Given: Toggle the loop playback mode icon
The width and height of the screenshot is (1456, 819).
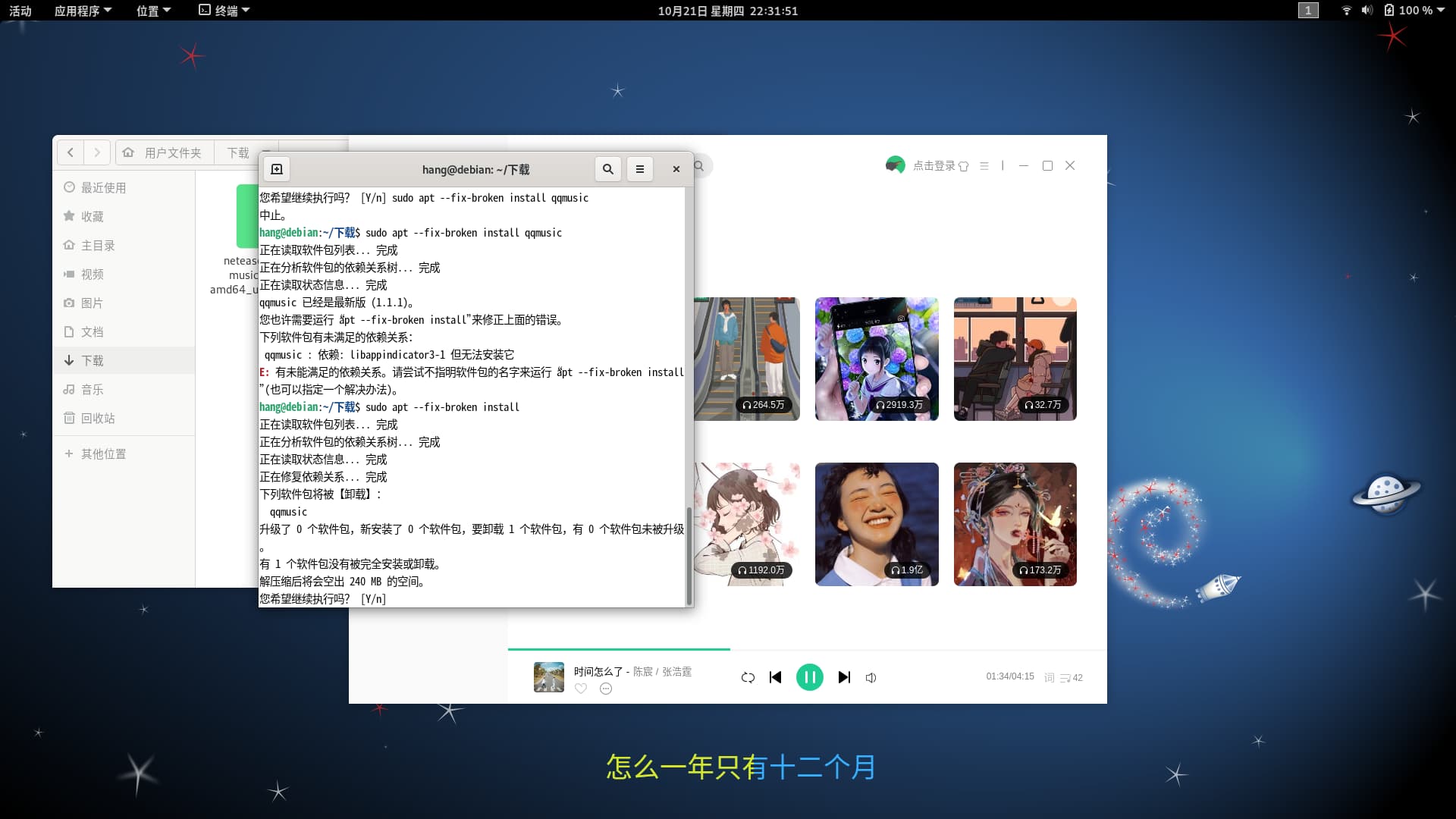Looking at the screenshot, I should pos(748,677).
